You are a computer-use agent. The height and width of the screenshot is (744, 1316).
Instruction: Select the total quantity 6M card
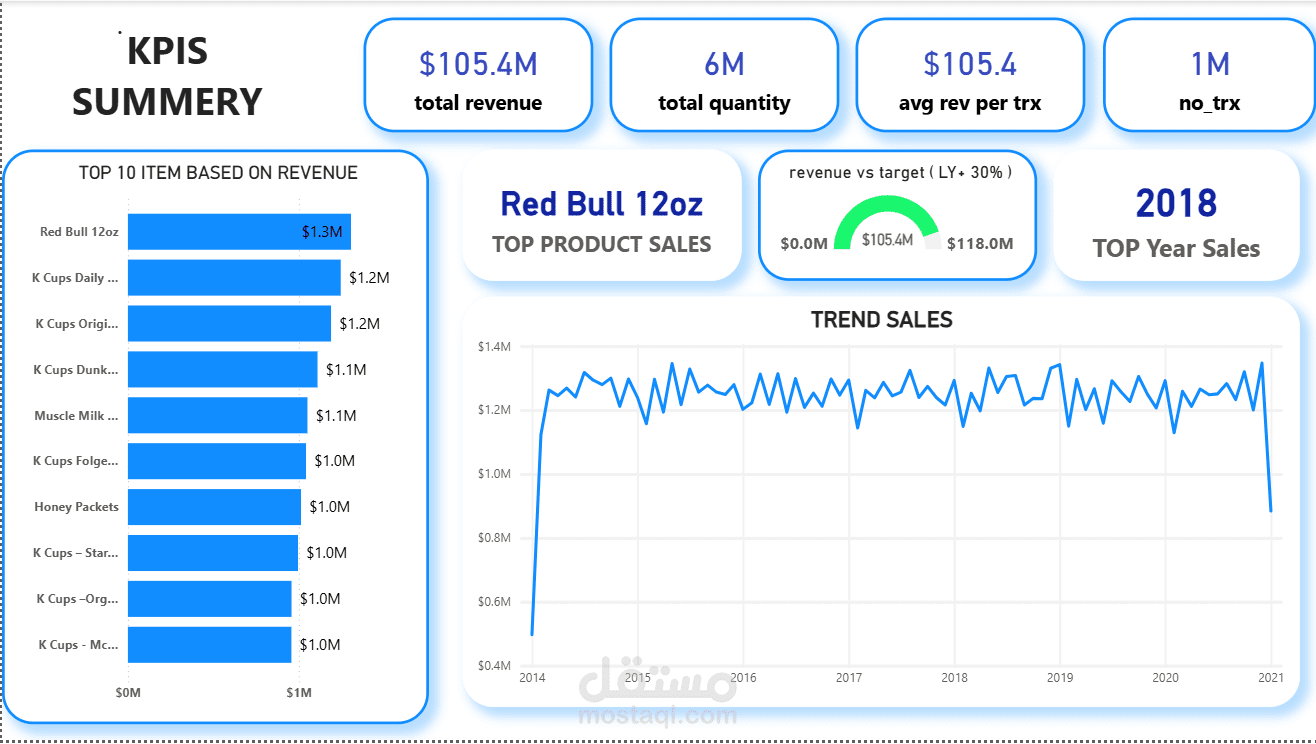[724, 75]
